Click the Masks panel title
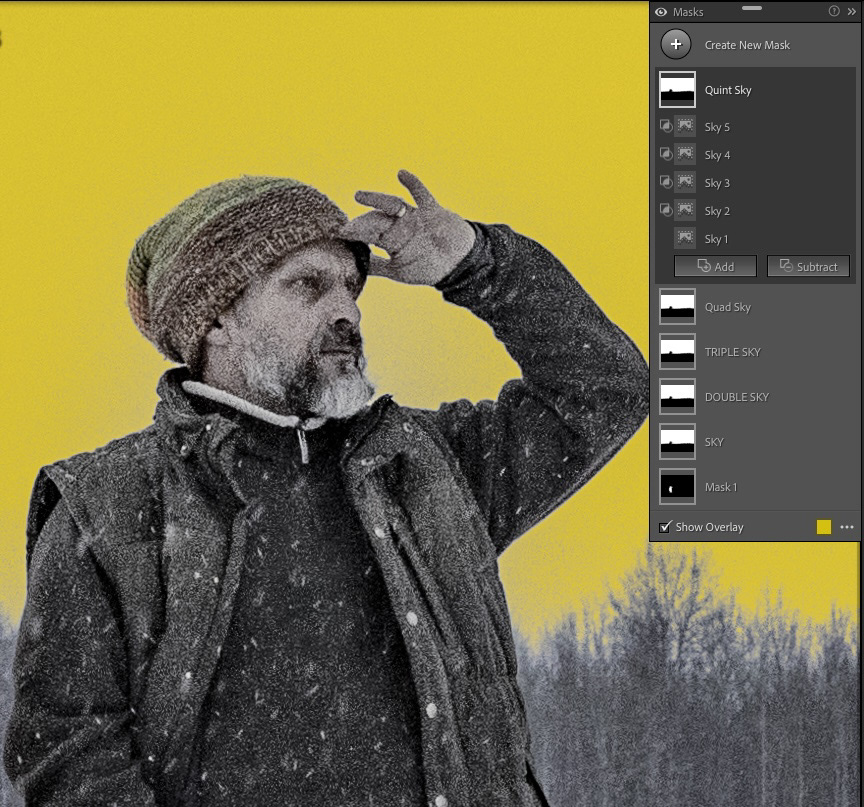 point(688,12)
